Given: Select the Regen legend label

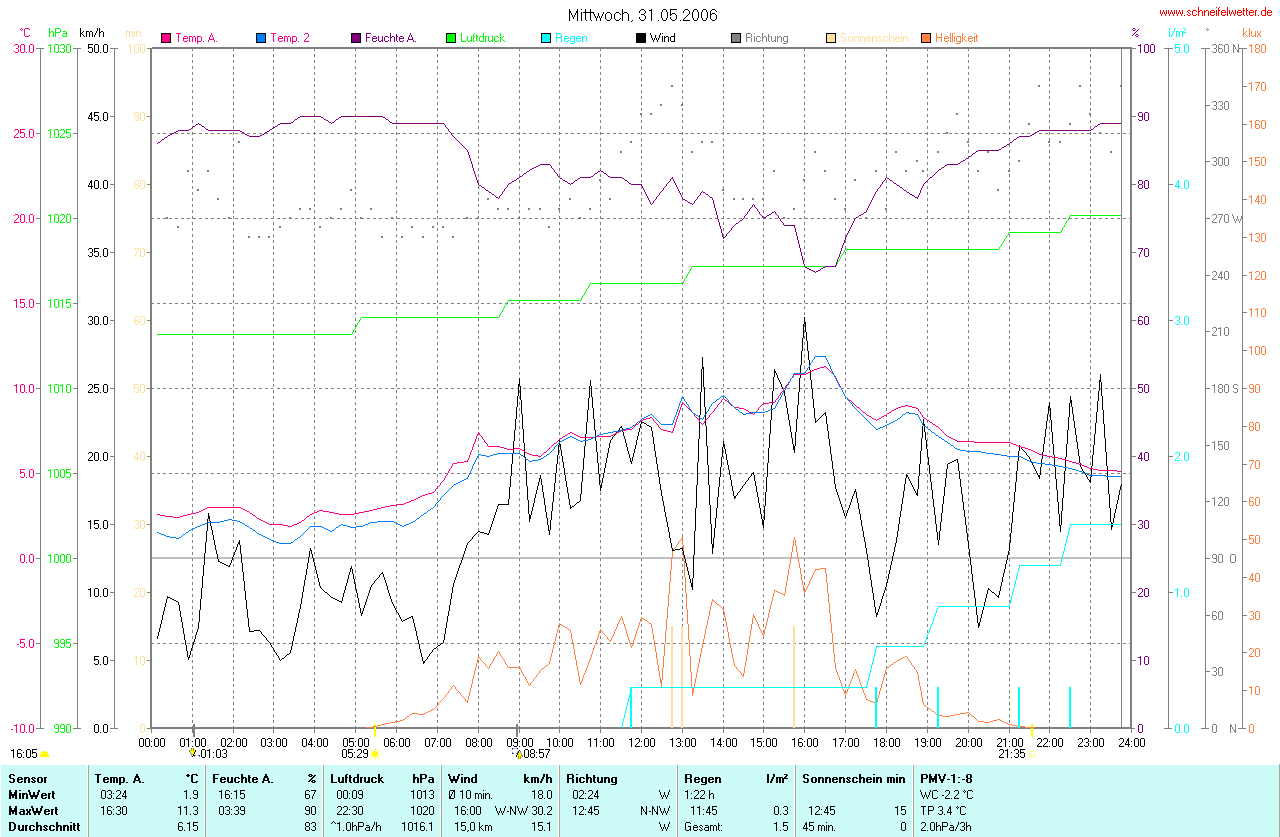Looking at the screenshot, I should [x=571, y=38].
